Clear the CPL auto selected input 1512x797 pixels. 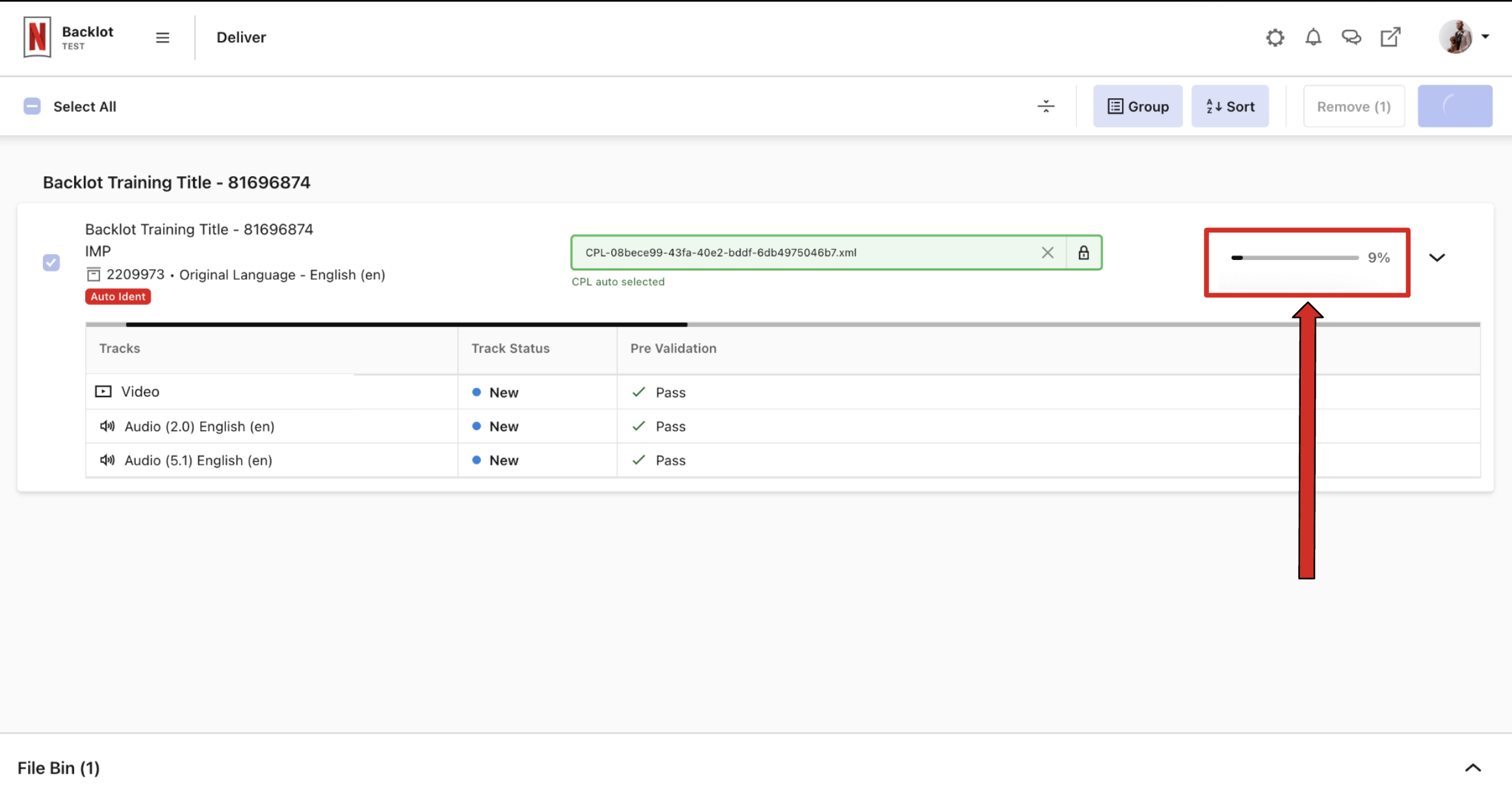(1048, 253)
